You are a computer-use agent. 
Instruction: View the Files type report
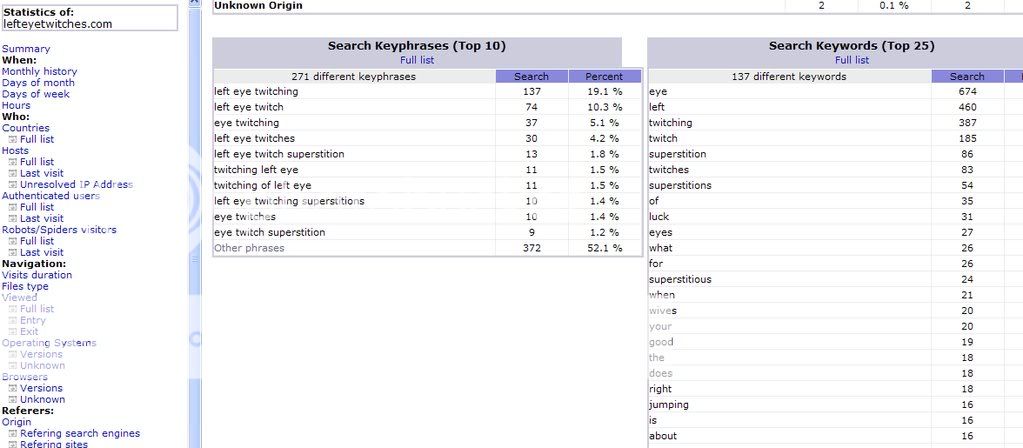coord(25,287)
